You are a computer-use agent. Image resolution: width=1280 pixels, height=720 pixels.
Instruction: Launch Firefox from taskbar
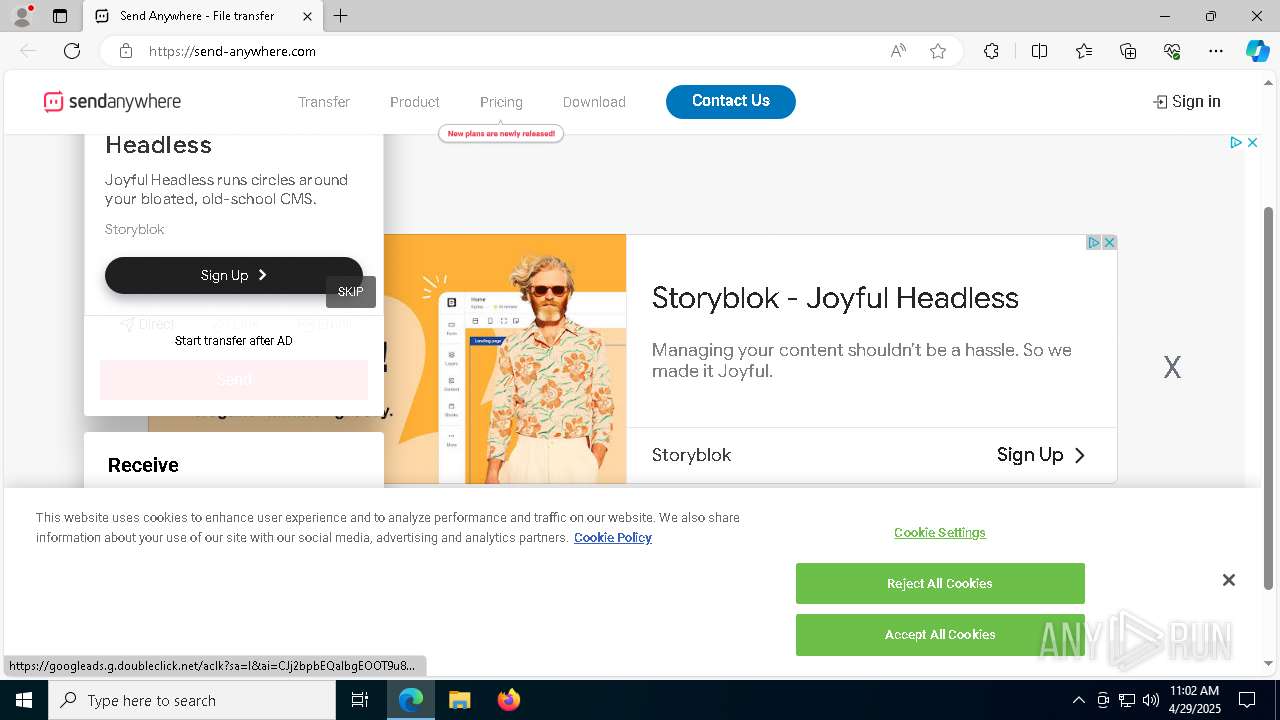[508, 700]
